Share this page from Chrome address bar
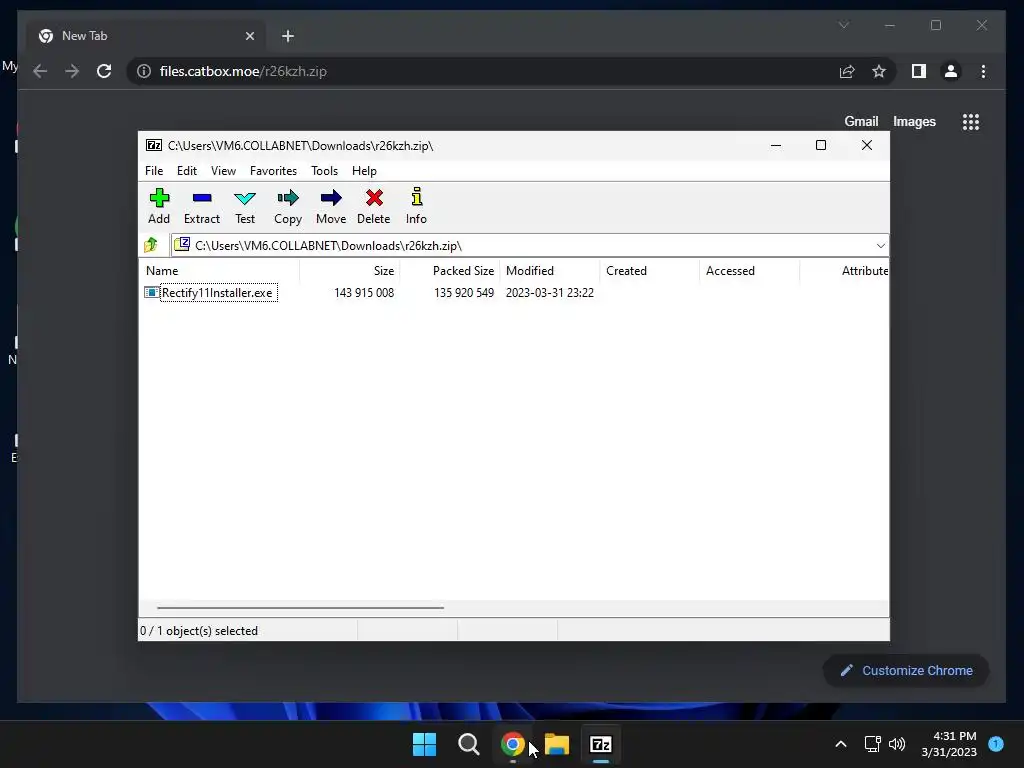1024x768 pixels. coord(847,71)
